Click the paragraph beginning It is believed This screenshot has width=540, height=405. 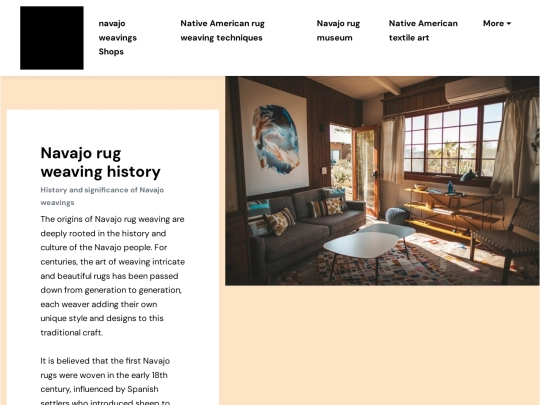tap(105, 382)
